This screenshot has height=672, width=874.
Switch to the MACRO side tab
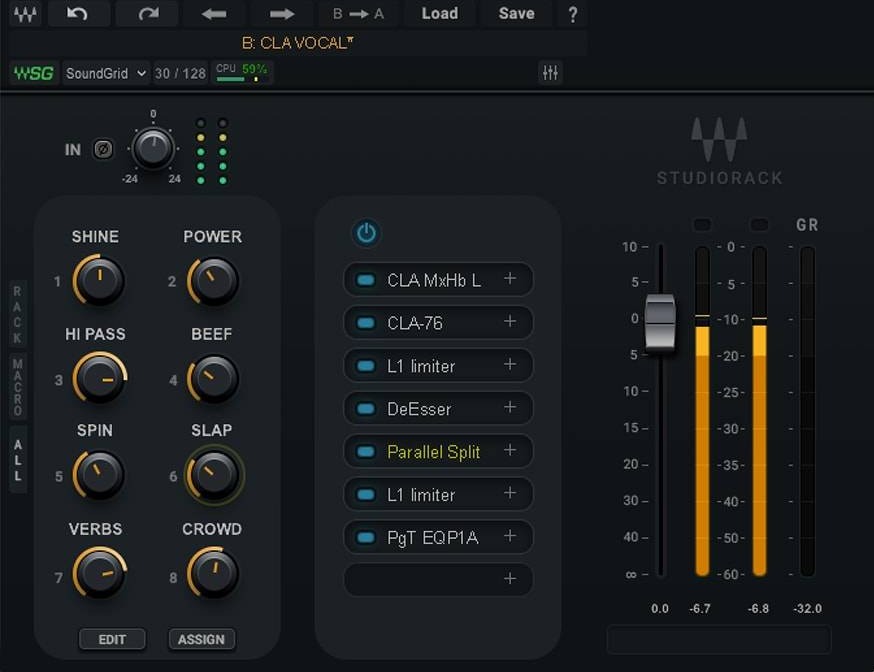coord(18,388)
